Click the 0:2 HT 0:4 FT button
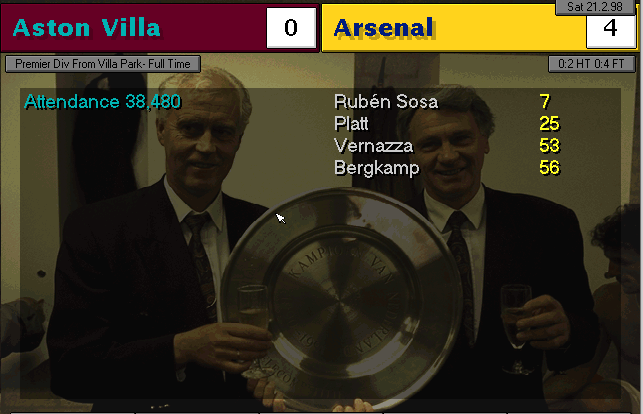Screen dimensions: 643x414 point(591,64)
